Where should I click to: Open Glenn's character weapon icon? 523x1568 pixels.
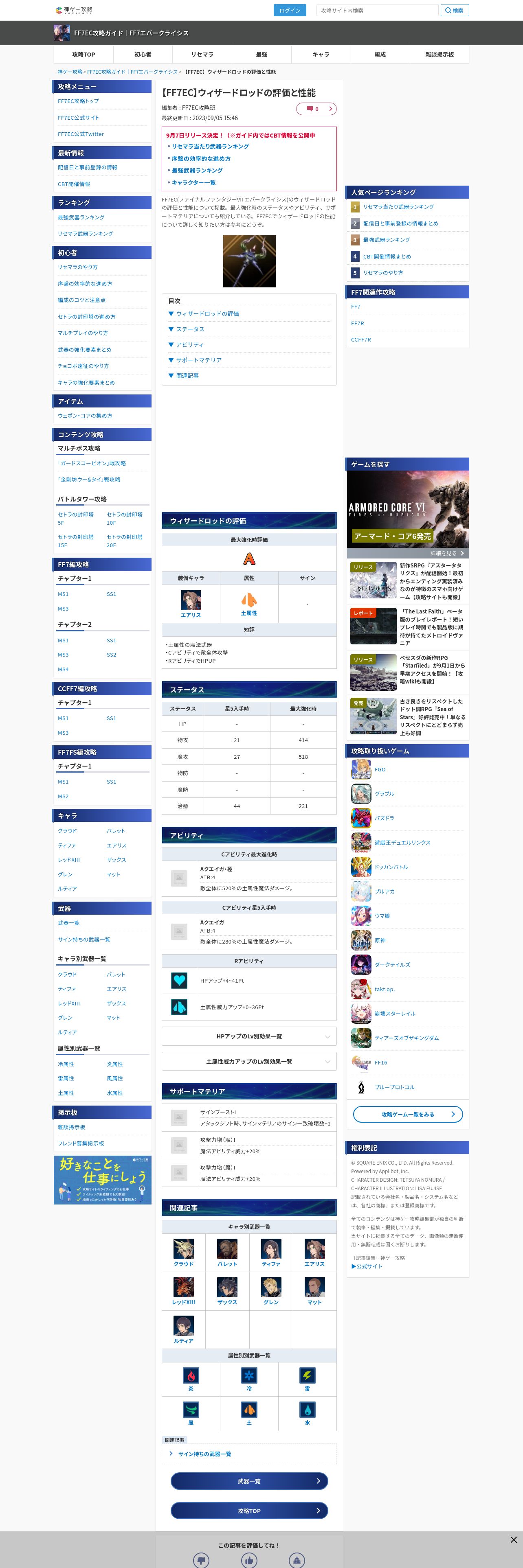[271, 1287]
